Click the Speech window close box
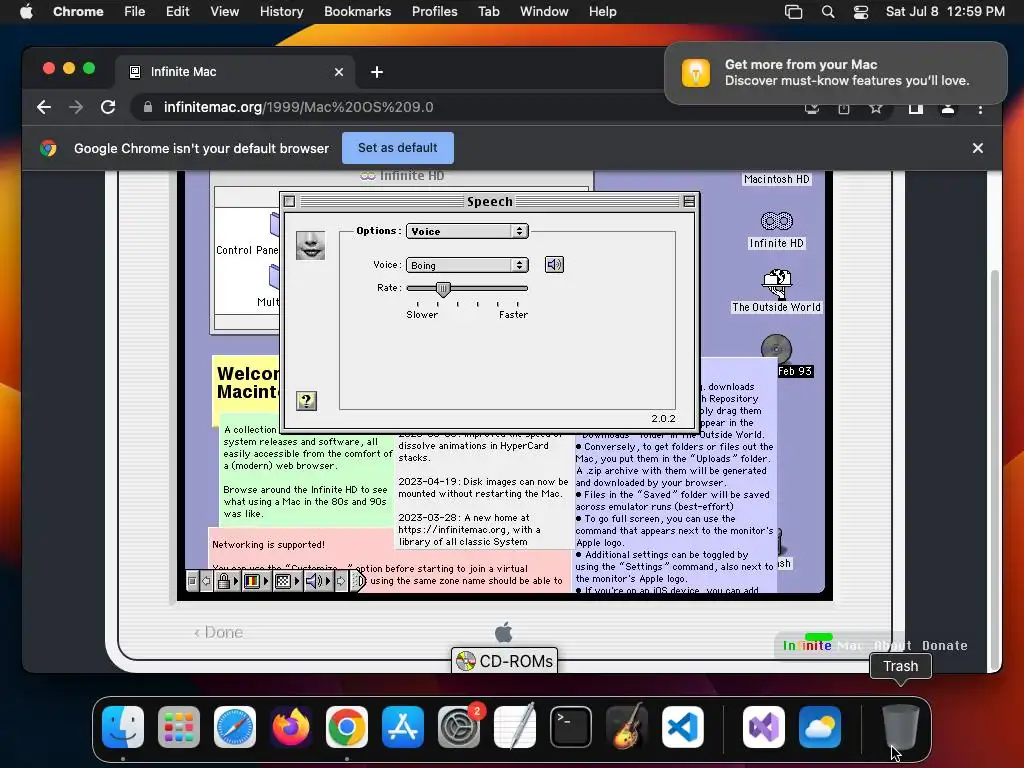 click(x=289, y=201)
